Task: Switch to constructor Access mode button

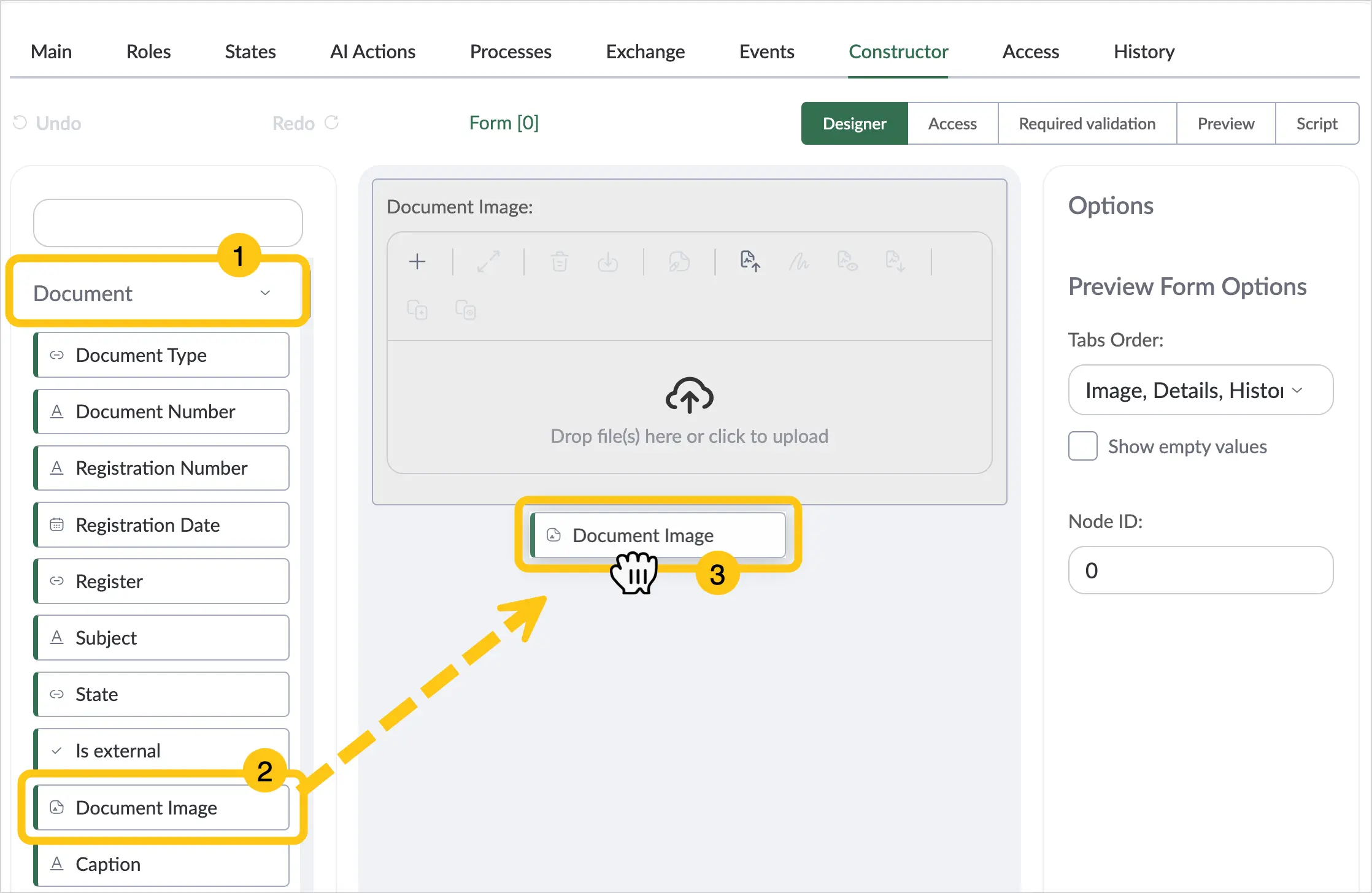Action: pyautogui.click(x=952, y=123)
